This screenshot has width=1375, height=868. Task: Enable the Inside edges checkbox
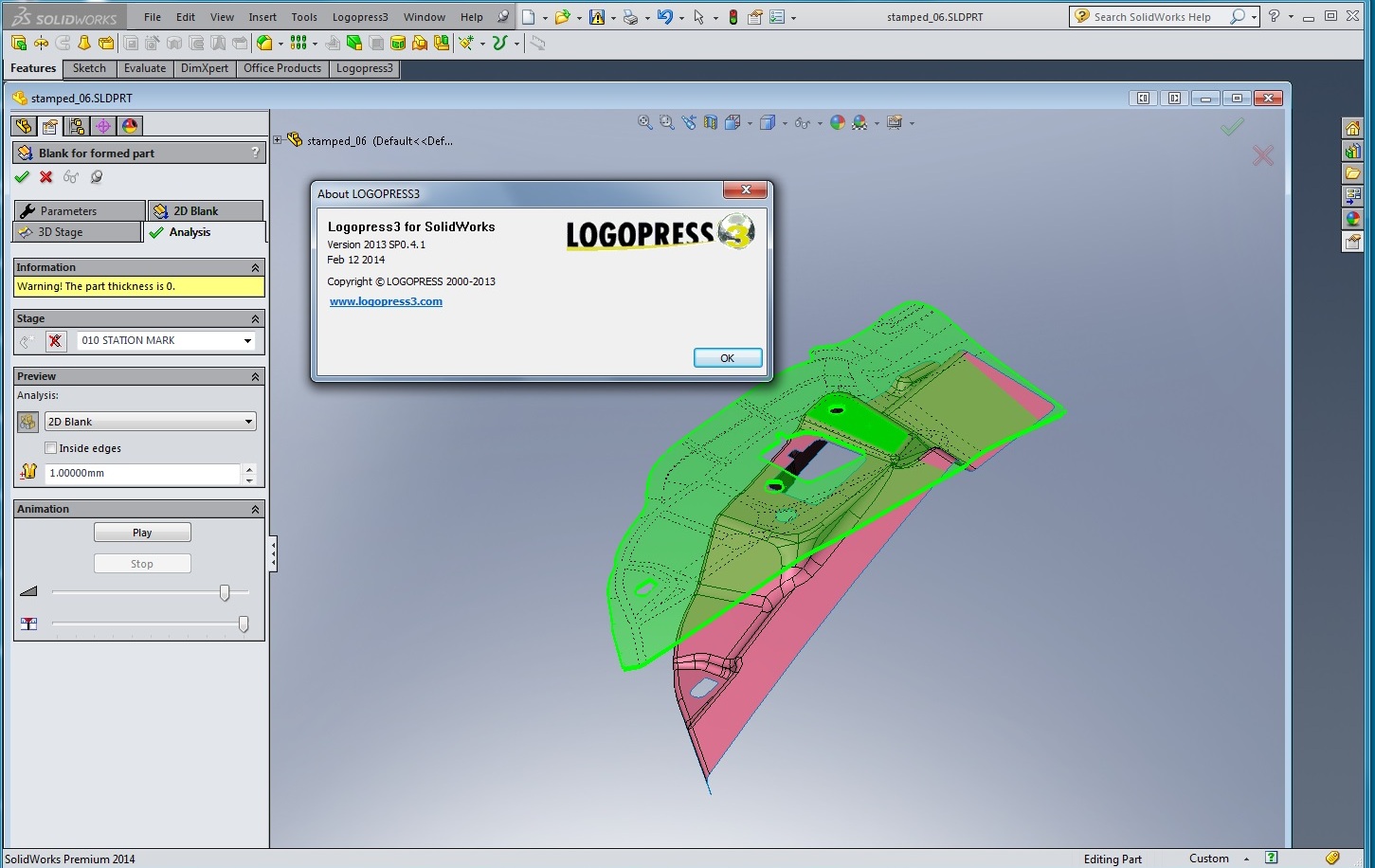[51, 448]
